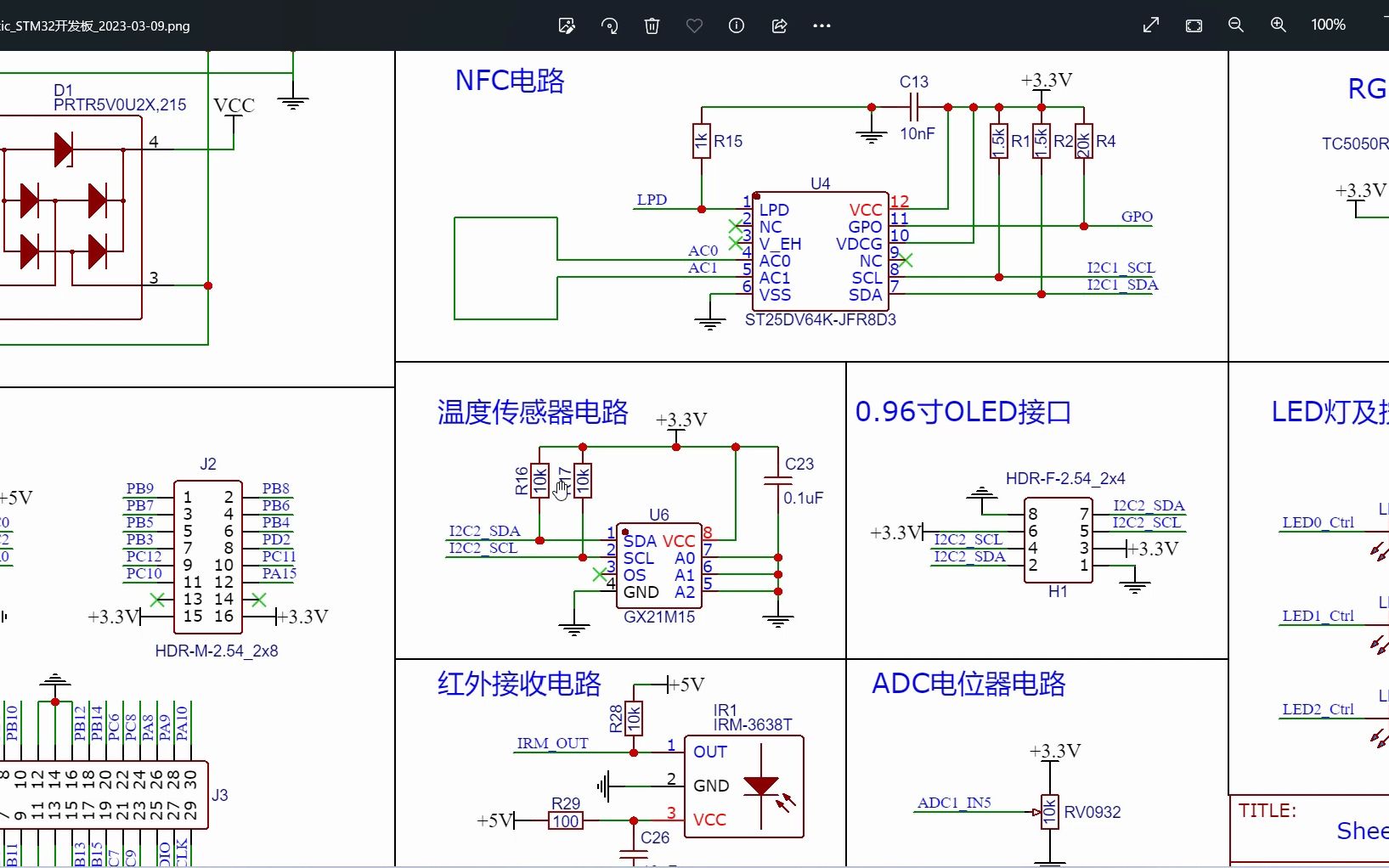This screenshot has width=1389, height=868.
Task: Click the NFC antenna rectangle symbol
Action: click(x=505, y=268)
